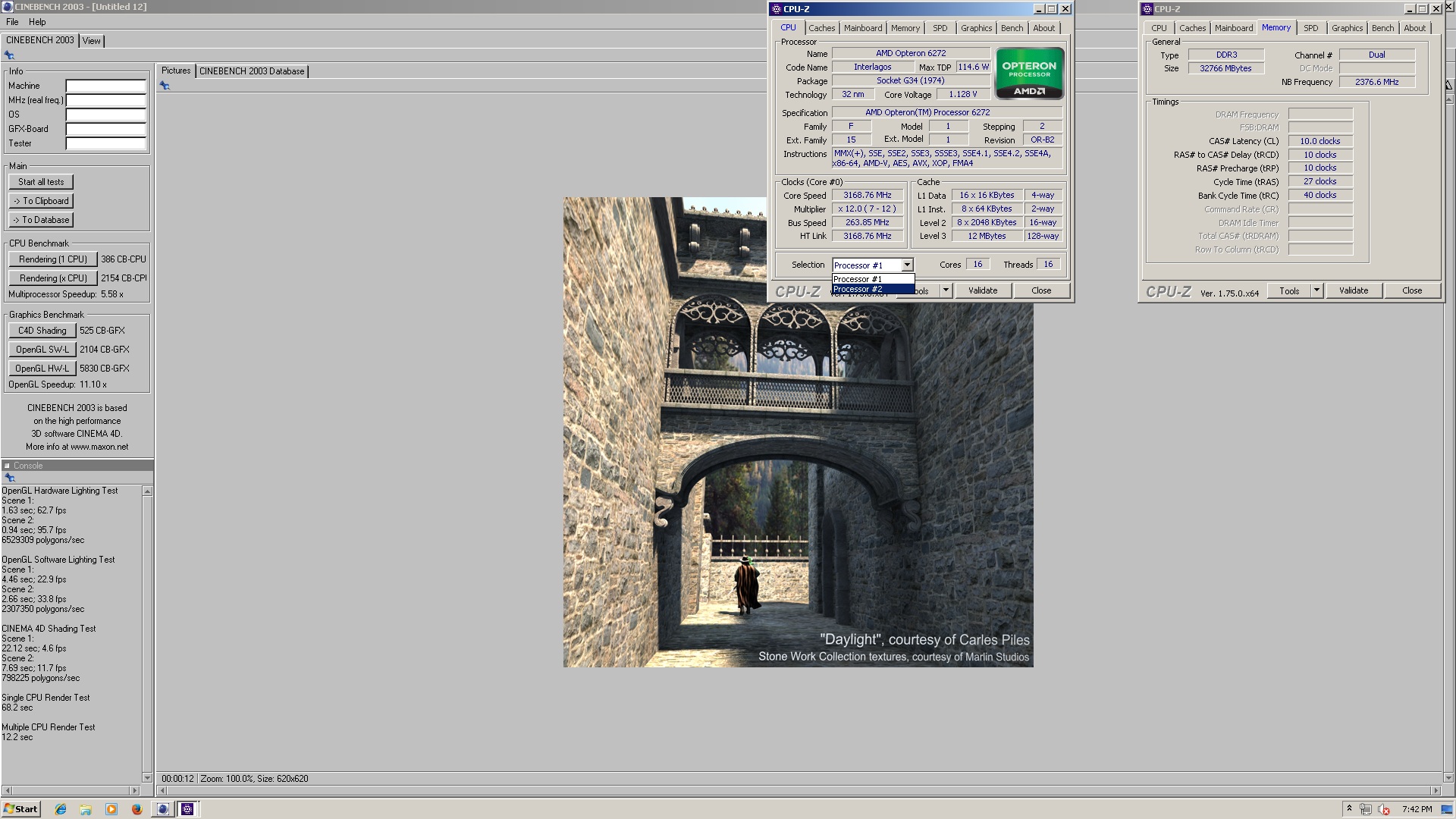Click GFX-Board input field
This screenshot has width=1456, height=819.
click(x=105, y=129)
